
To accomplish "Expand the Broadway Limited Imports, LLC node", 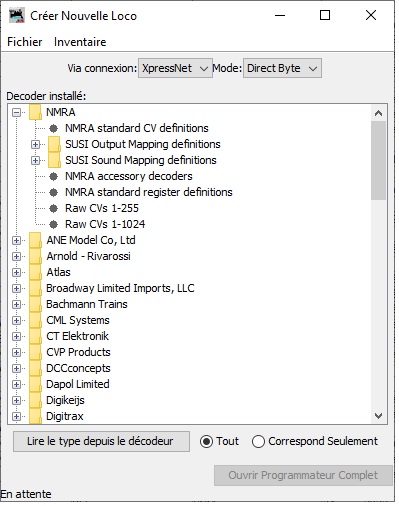I will tap(16, 288).
